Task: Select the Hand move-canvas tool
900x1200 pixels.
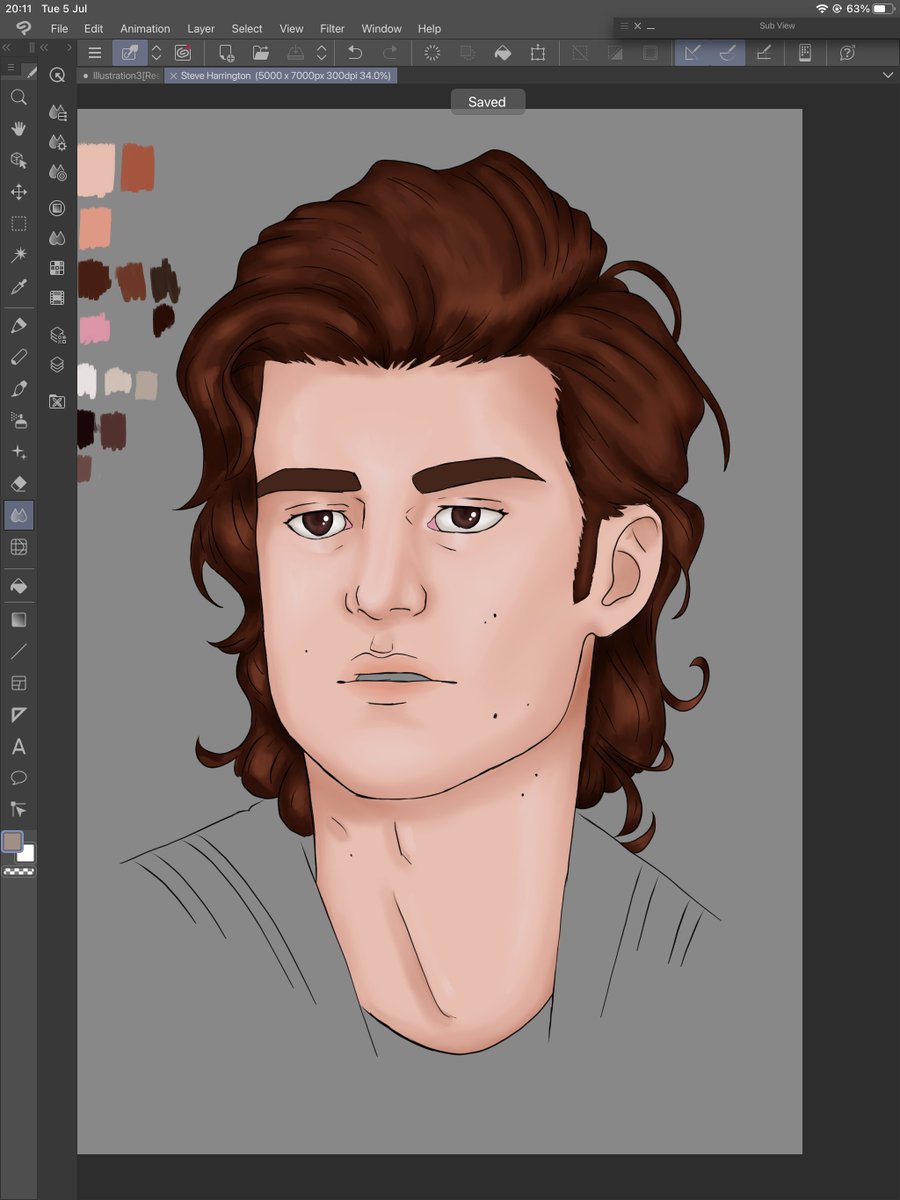Action: 18,129
